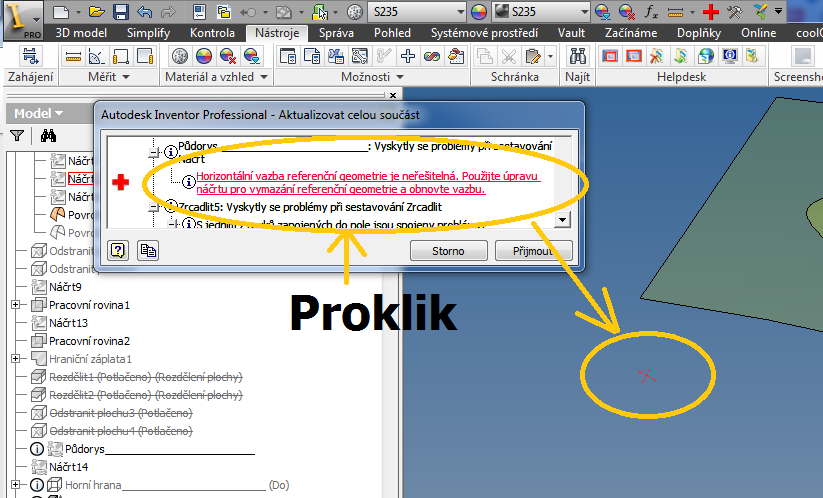Click the down arrow of dialog scrollbar
This screenshot has width=823, height=498.
click(x=562, y=220)
